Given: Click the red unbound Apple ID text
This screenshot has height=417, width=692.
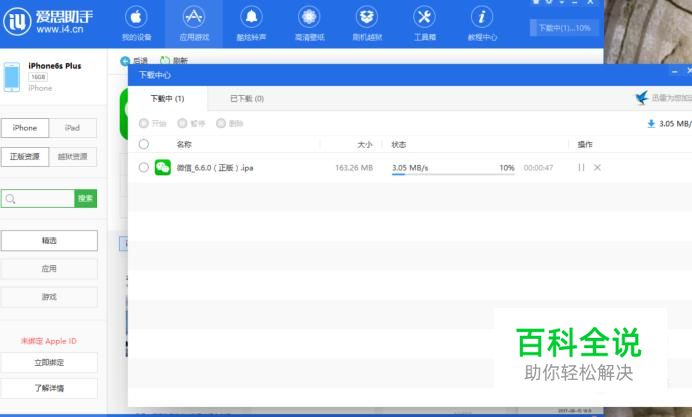Looking at the screenshot, I should (x=49, y=341).
